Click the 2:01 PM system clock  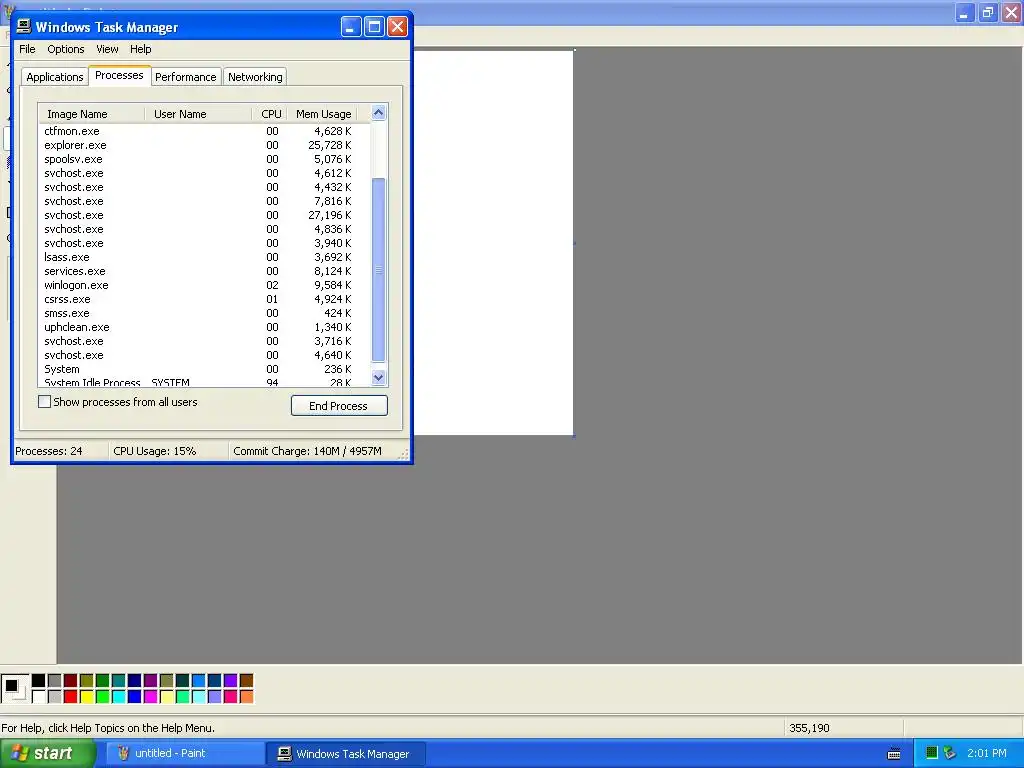[x=987, y=753]
